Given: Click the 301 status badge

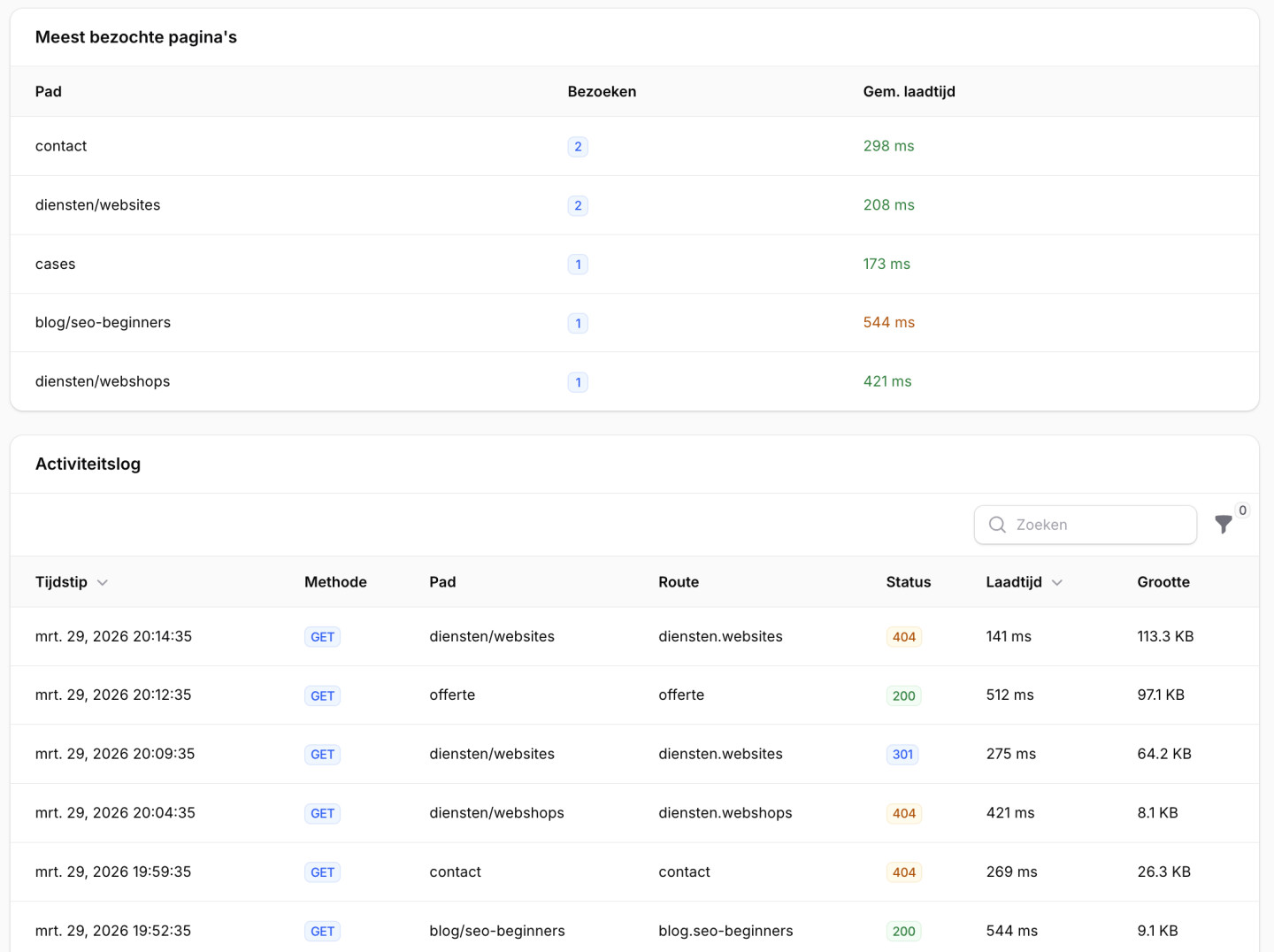Looking at the screenshot, I should 902,755.
